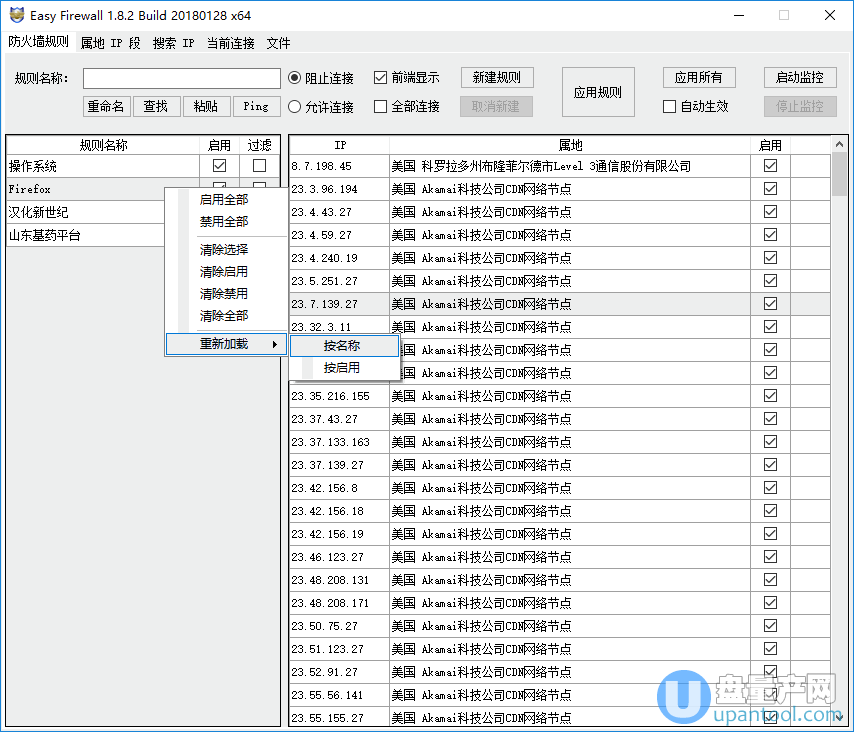Choose 按名称 in the reload submenu
This screenshot has width=854, height=732.
[342, 346]
